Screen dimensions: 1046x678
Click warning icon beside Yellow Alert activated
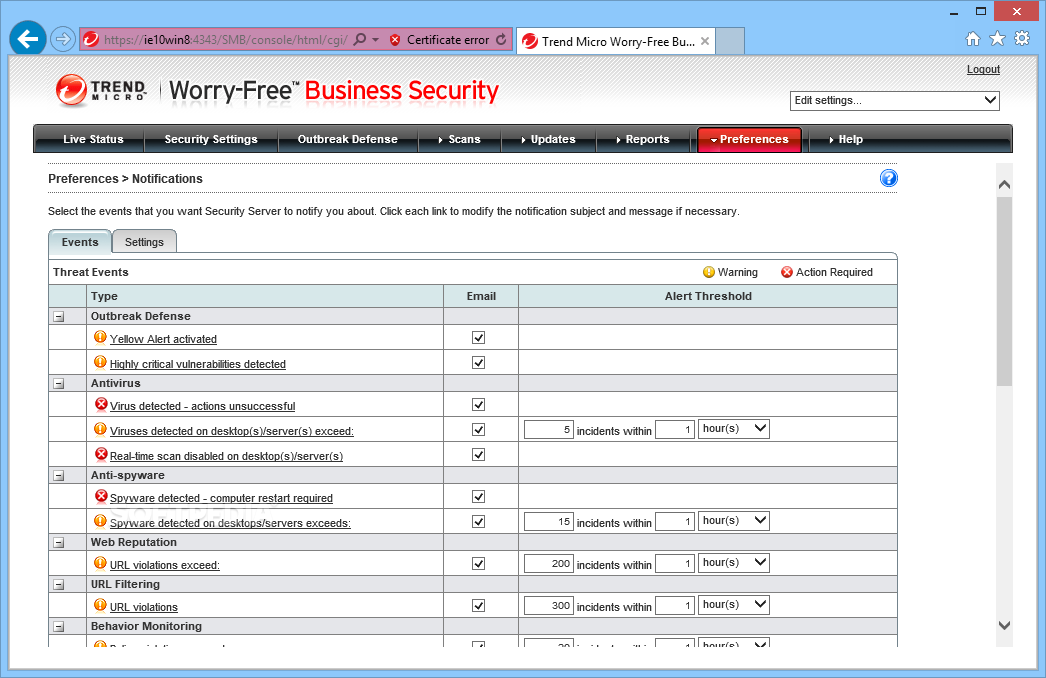[x=100, y=337]
